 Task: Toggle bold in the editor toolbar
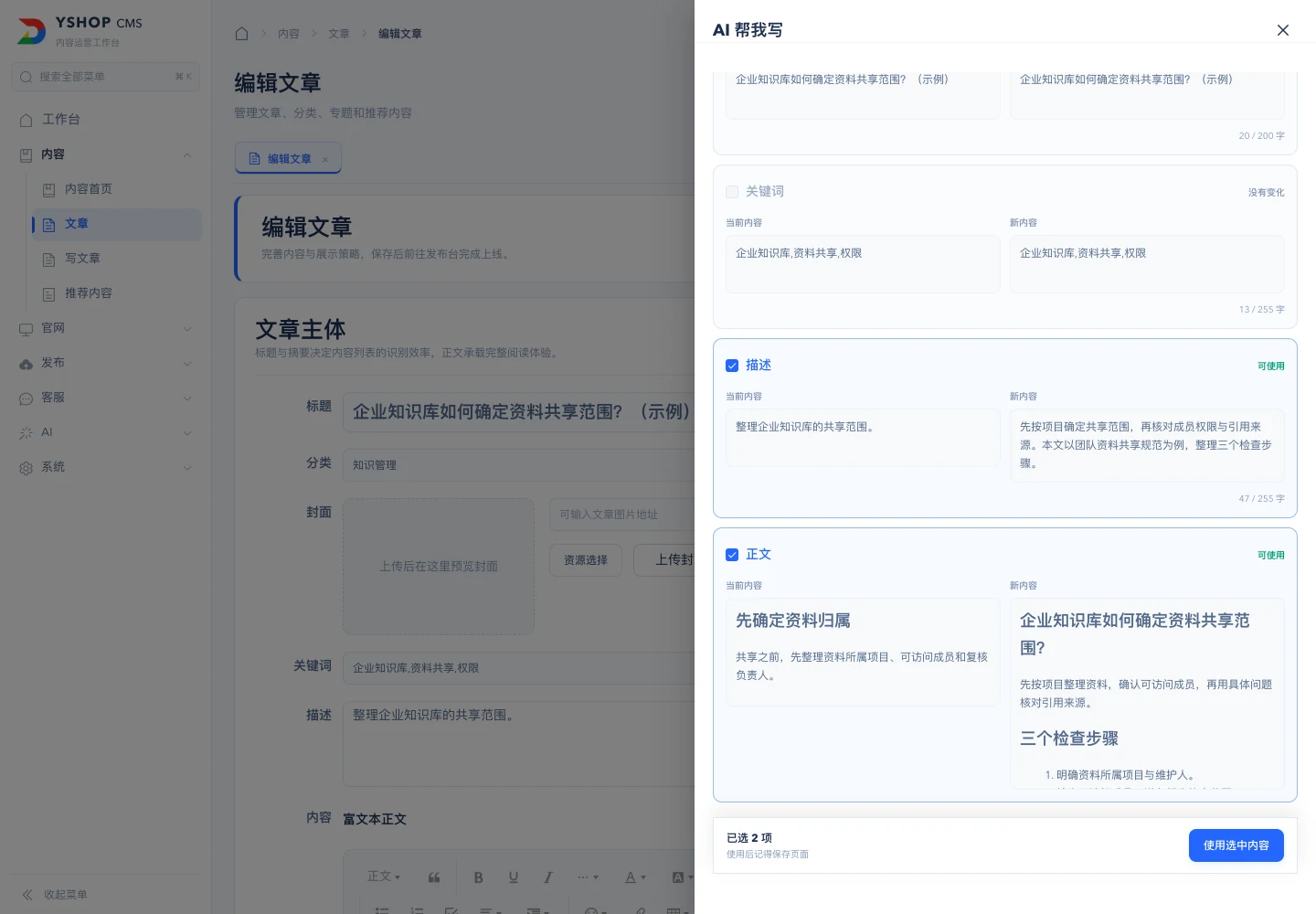(478, 877)
